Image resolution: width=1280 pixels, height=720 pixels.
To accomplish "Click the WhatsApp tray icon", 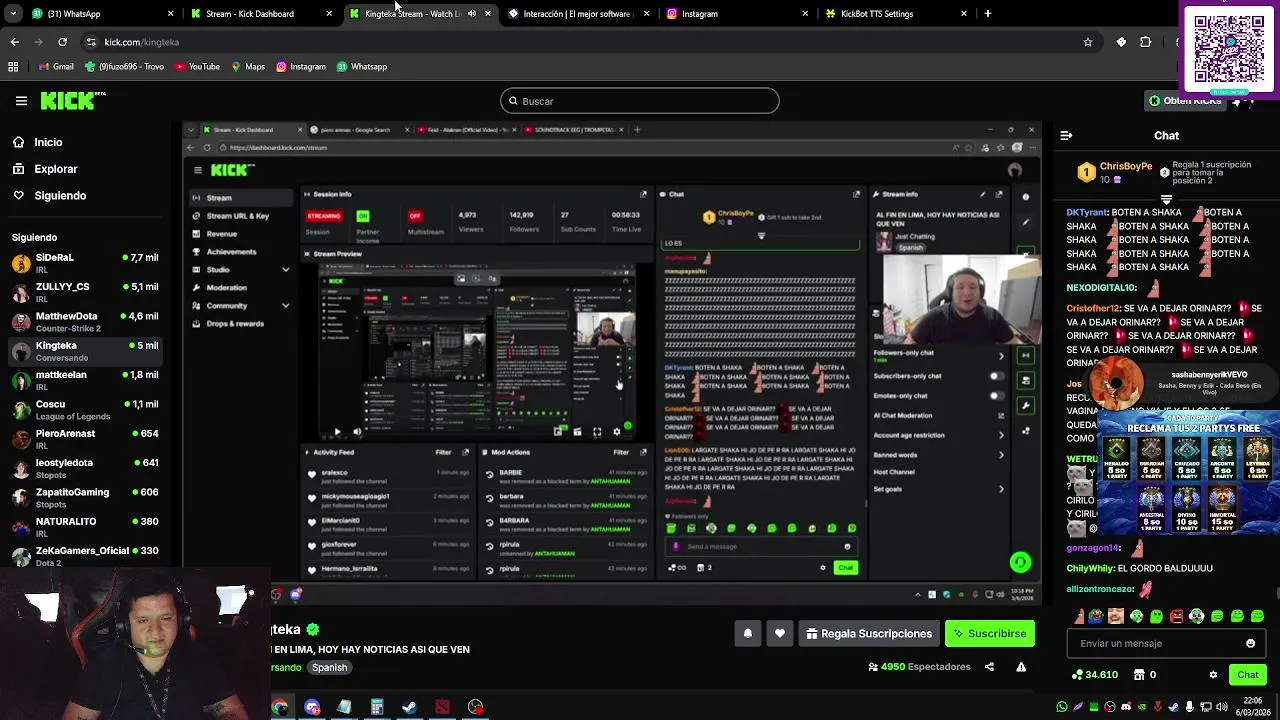I will [1062, 707].
